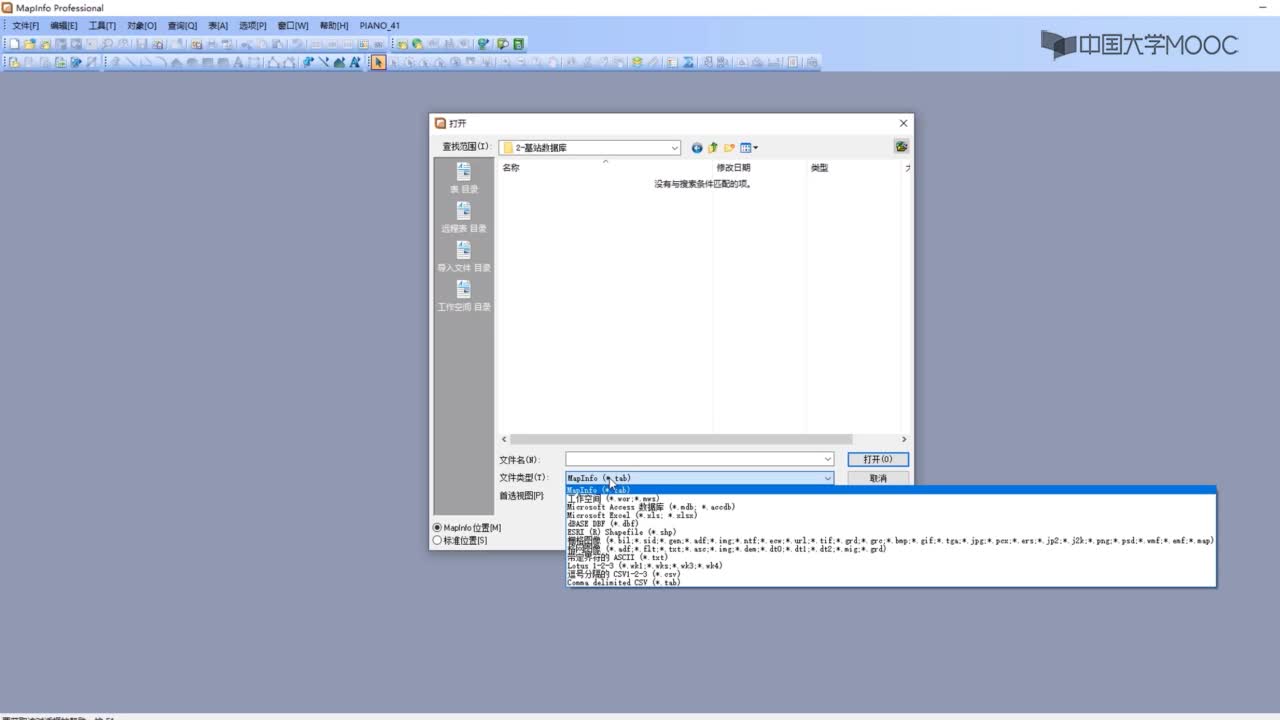Open the PIANO_41 menu

click(x=380, y=25)
